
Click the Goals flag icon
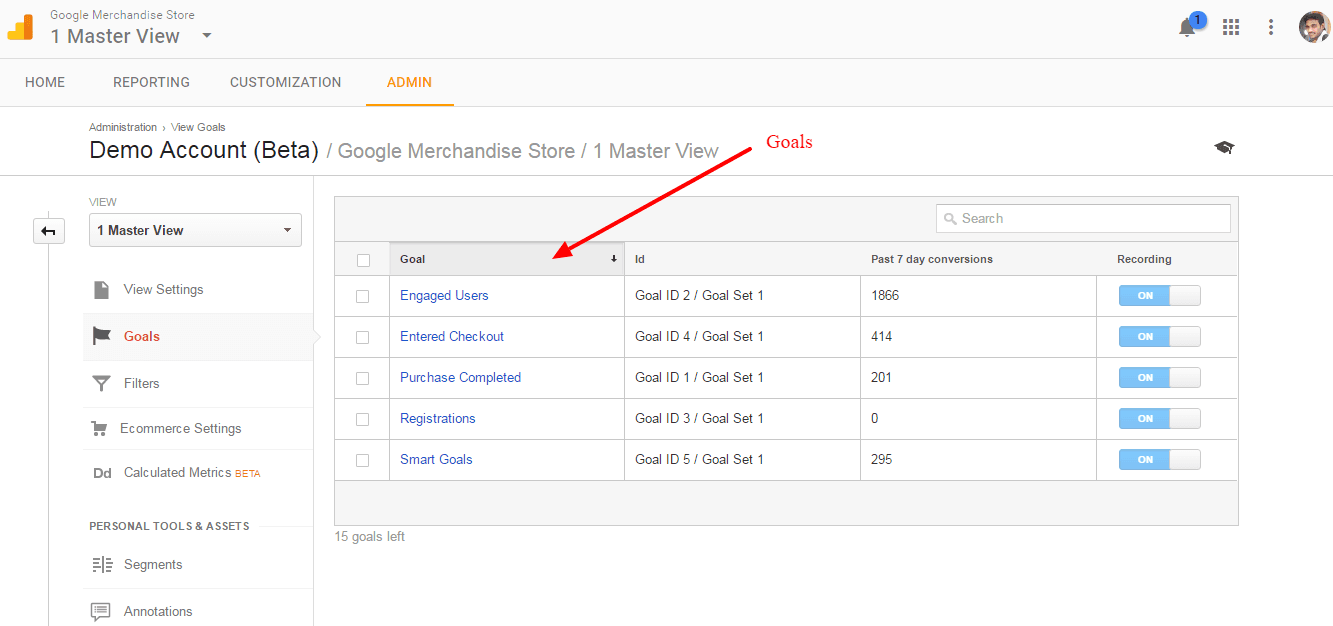[x=102, y=336]
